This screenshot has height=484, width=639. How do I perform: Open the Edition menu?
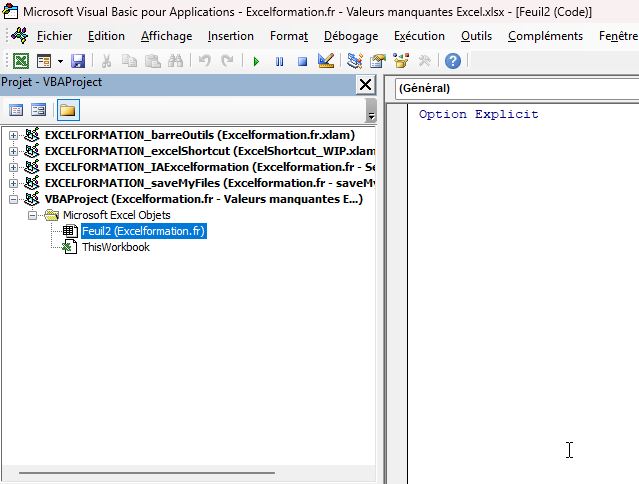[106, 36]
